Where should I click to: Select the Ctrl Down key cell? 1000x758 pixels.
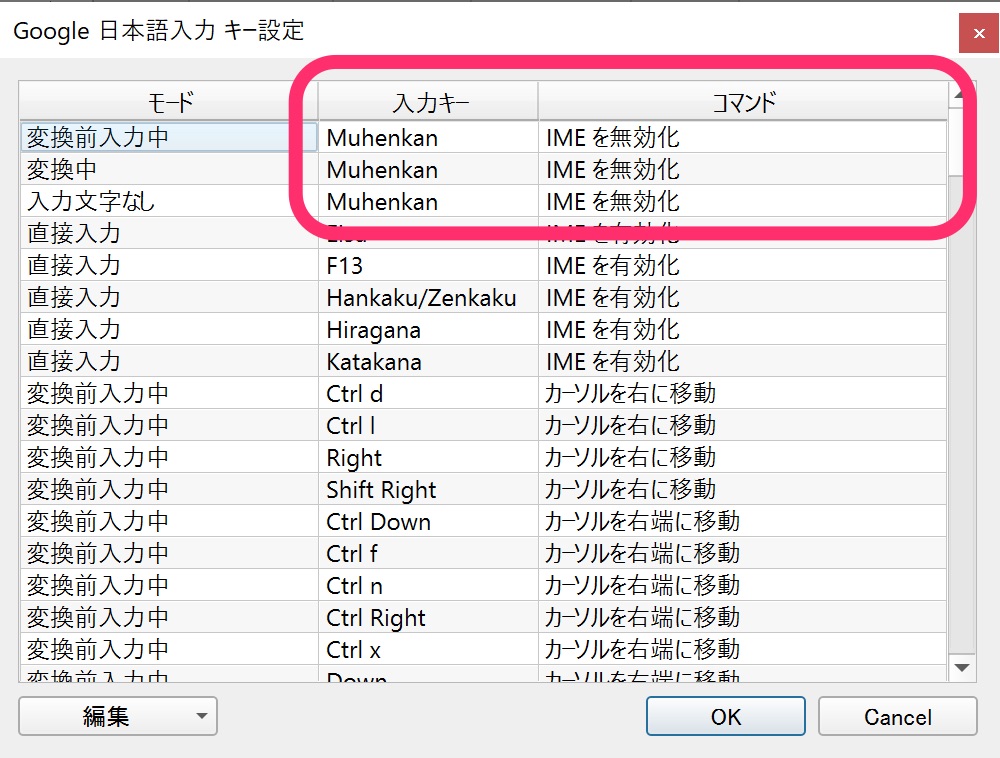pyautogui.click(x=429, y=521)
